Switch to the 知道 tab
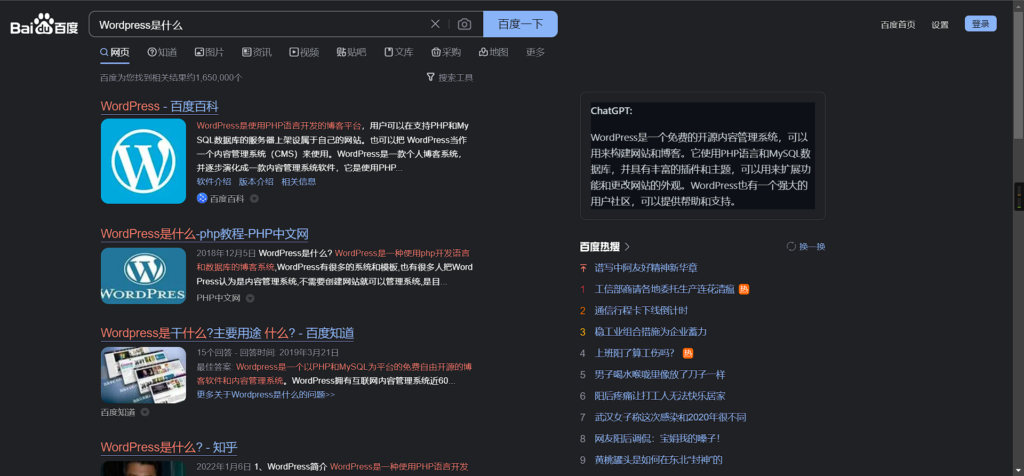Viewport: 1024px width, 476px height. click(x=162, y=52)
